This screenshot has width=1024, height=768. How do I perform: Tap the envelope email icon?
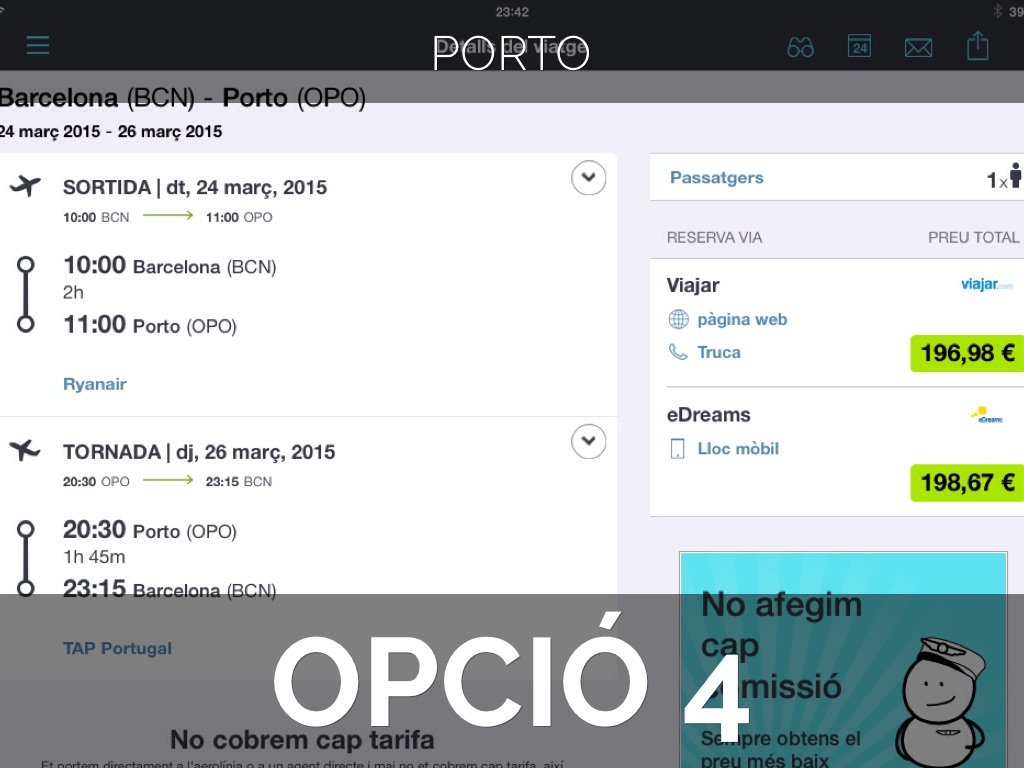[x=918, y=47]
